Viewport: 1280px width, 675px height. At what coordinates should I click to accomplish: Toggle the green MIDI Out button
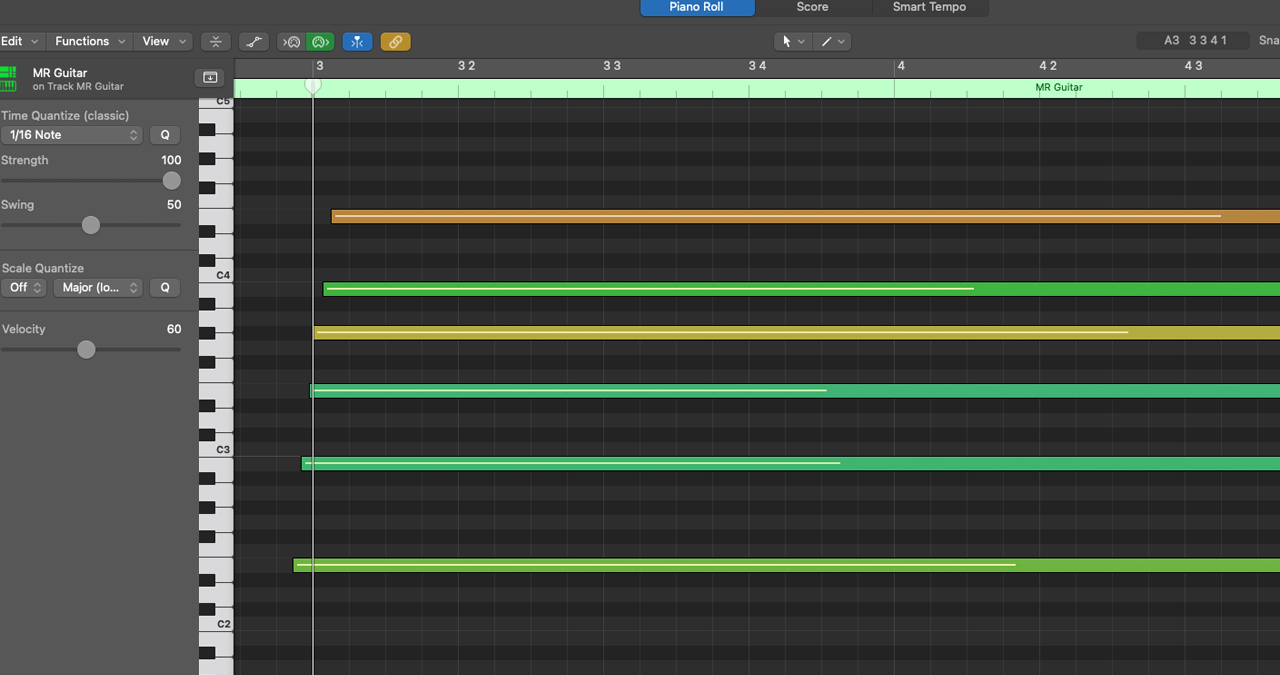click(x=320, y=42)
